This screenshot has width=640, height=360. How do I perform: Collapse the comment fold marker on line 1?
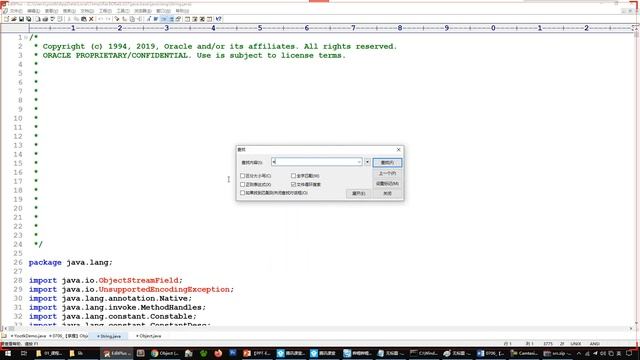26,38
